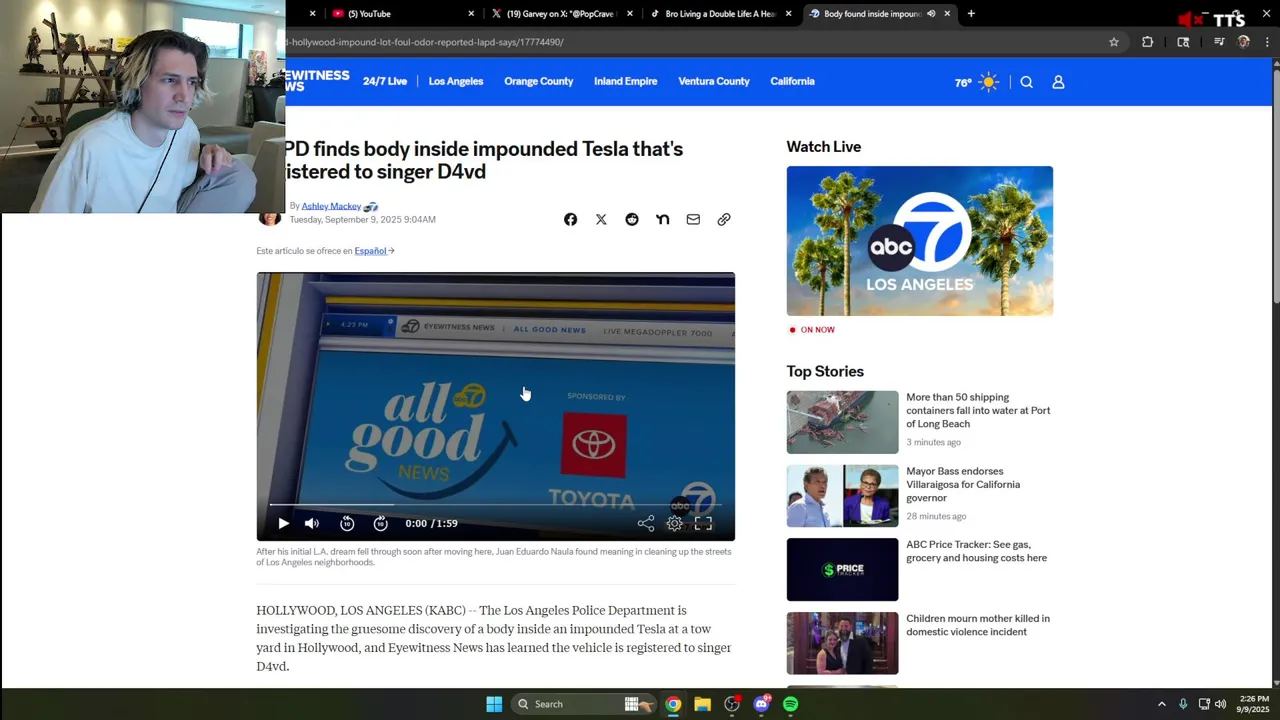
Task: Open shipping containers Port of Long Beach story
Action: pos(978,410)
